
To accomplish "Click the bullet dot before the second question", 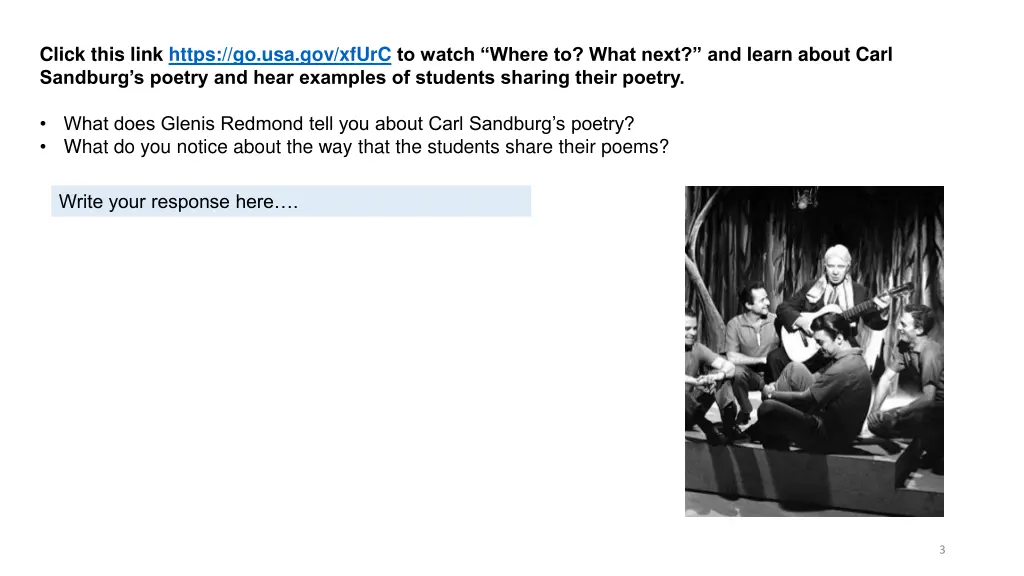I will point(43,147).
